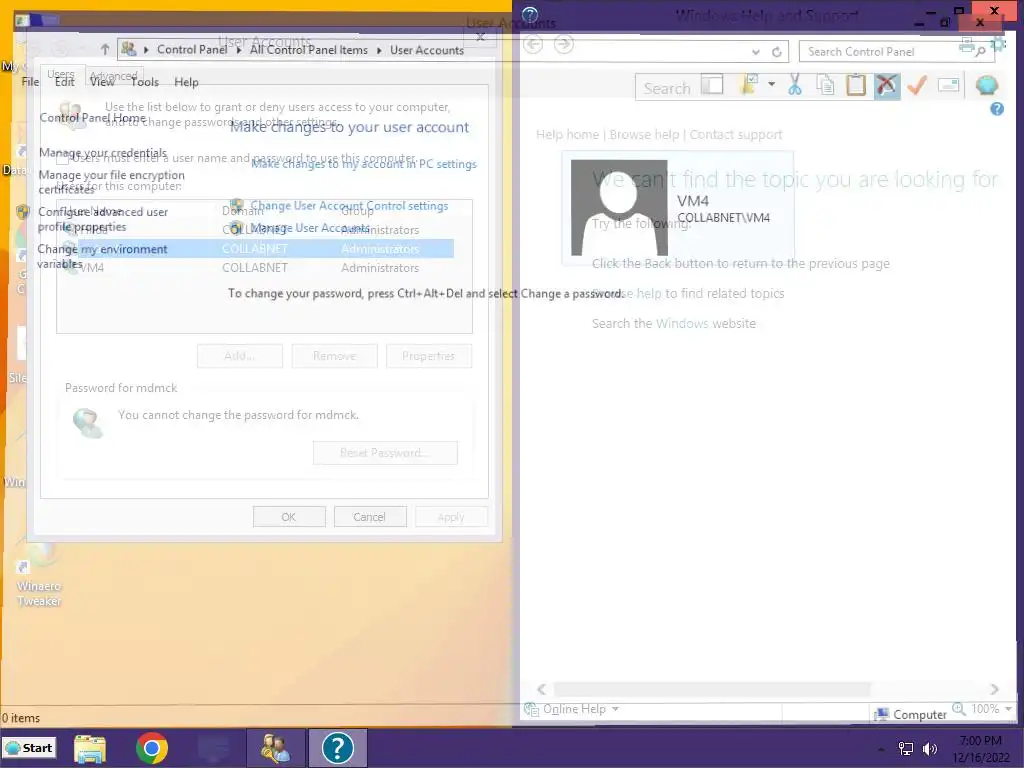Click the 'Browse help' link
1024x768 pixels.
(x=644, y=135)
